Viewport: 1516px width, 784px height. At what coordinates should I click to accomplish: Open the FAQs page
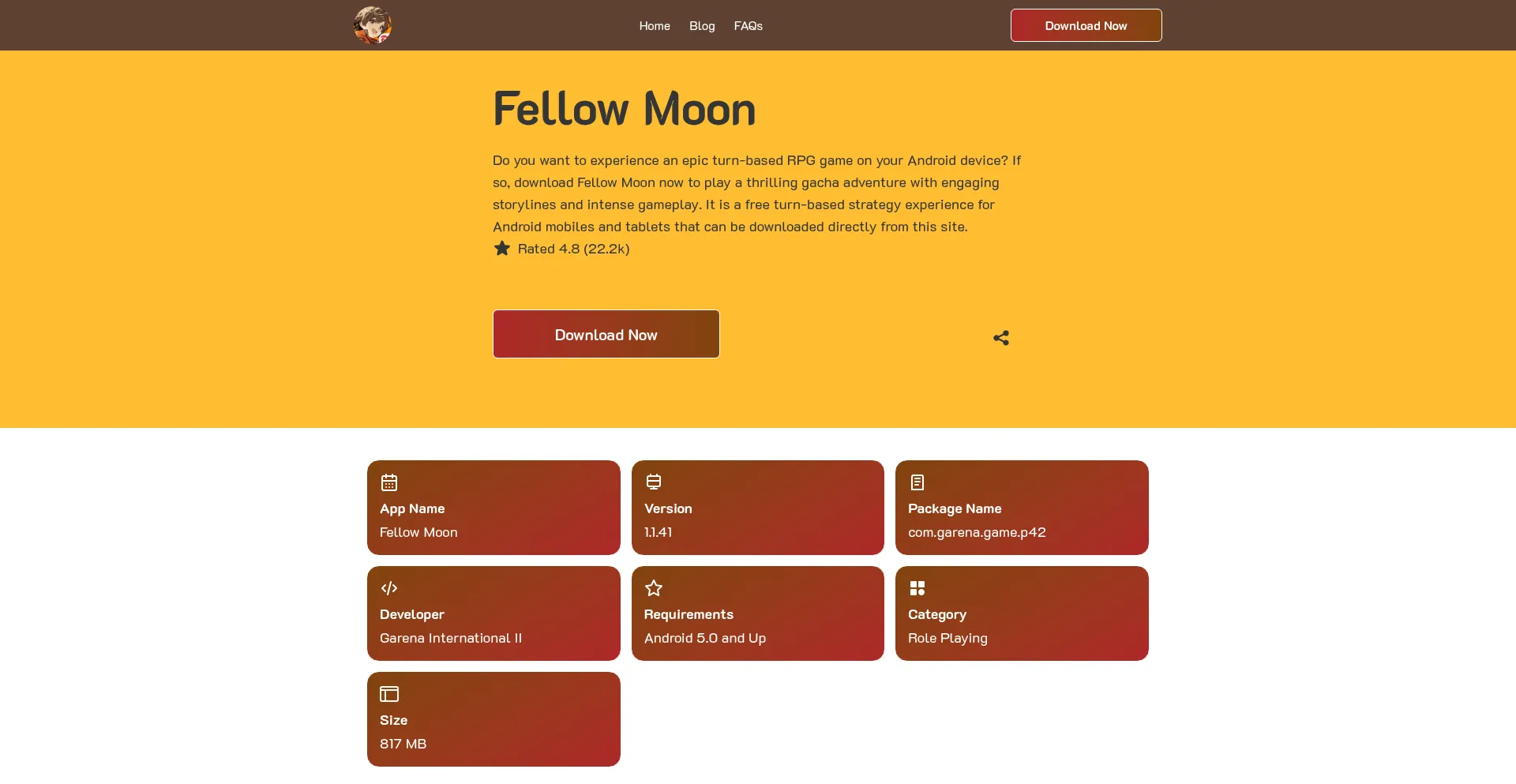[749, 26]
